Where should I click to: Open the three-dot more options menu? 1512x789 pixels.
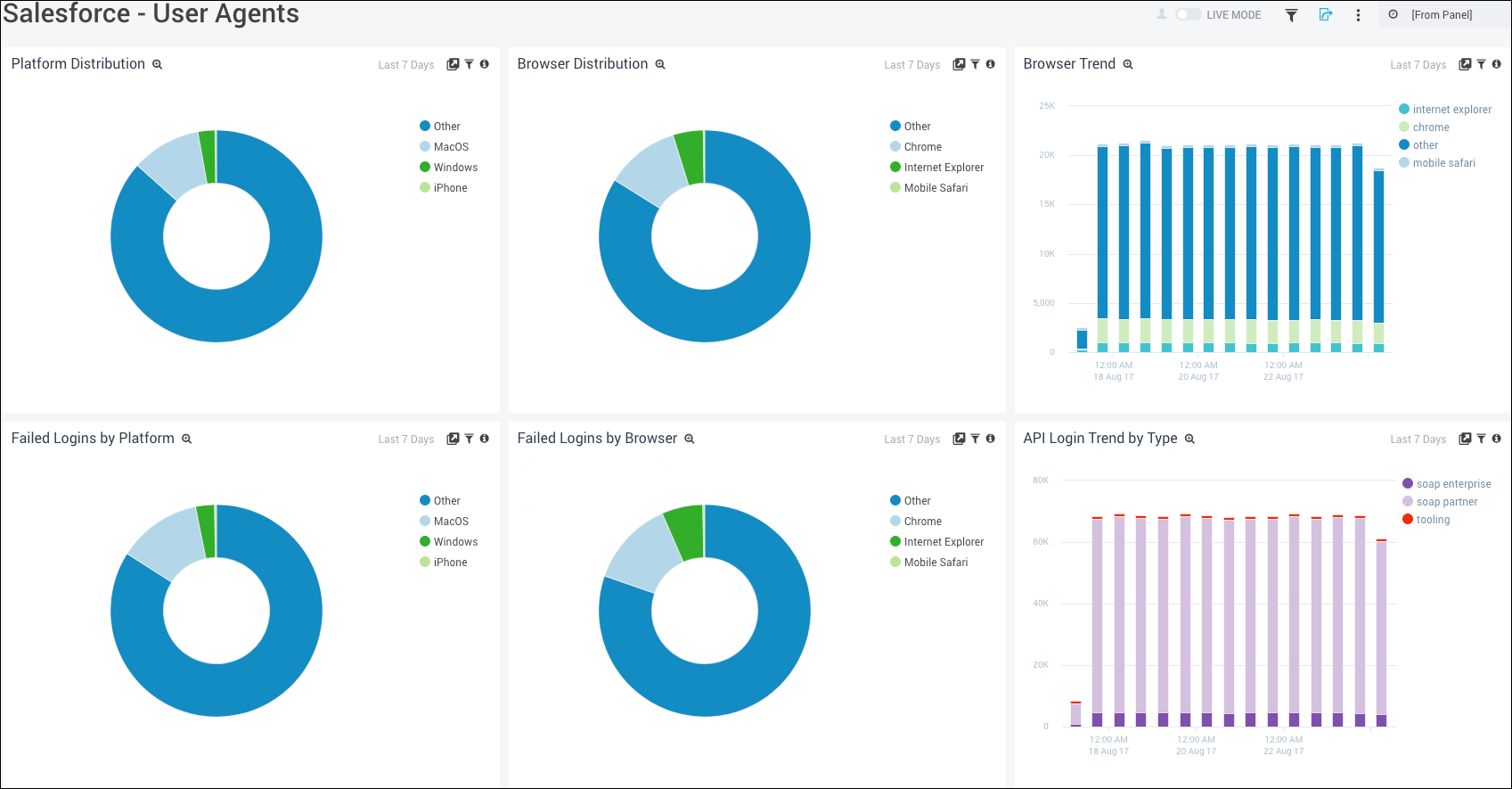tap(1358, 15)
